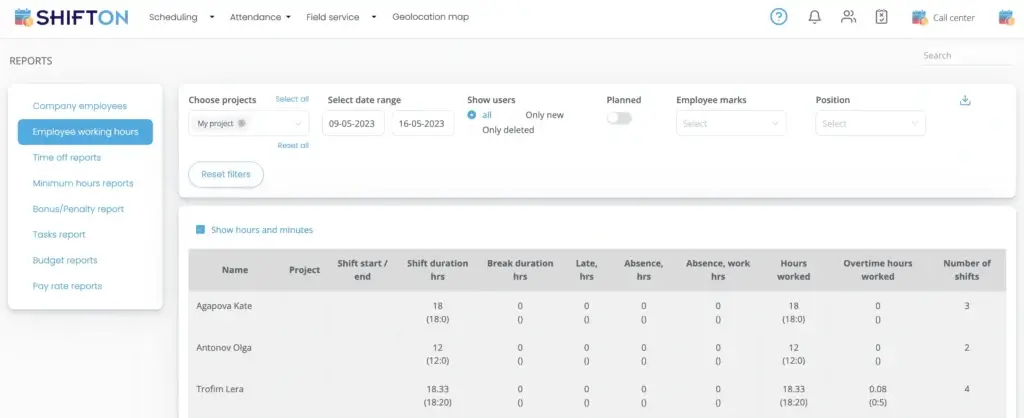Open Time off reports in sidebar
Image resolution: width=1024 pixels, height=418 pixels.
coord(66,158)
